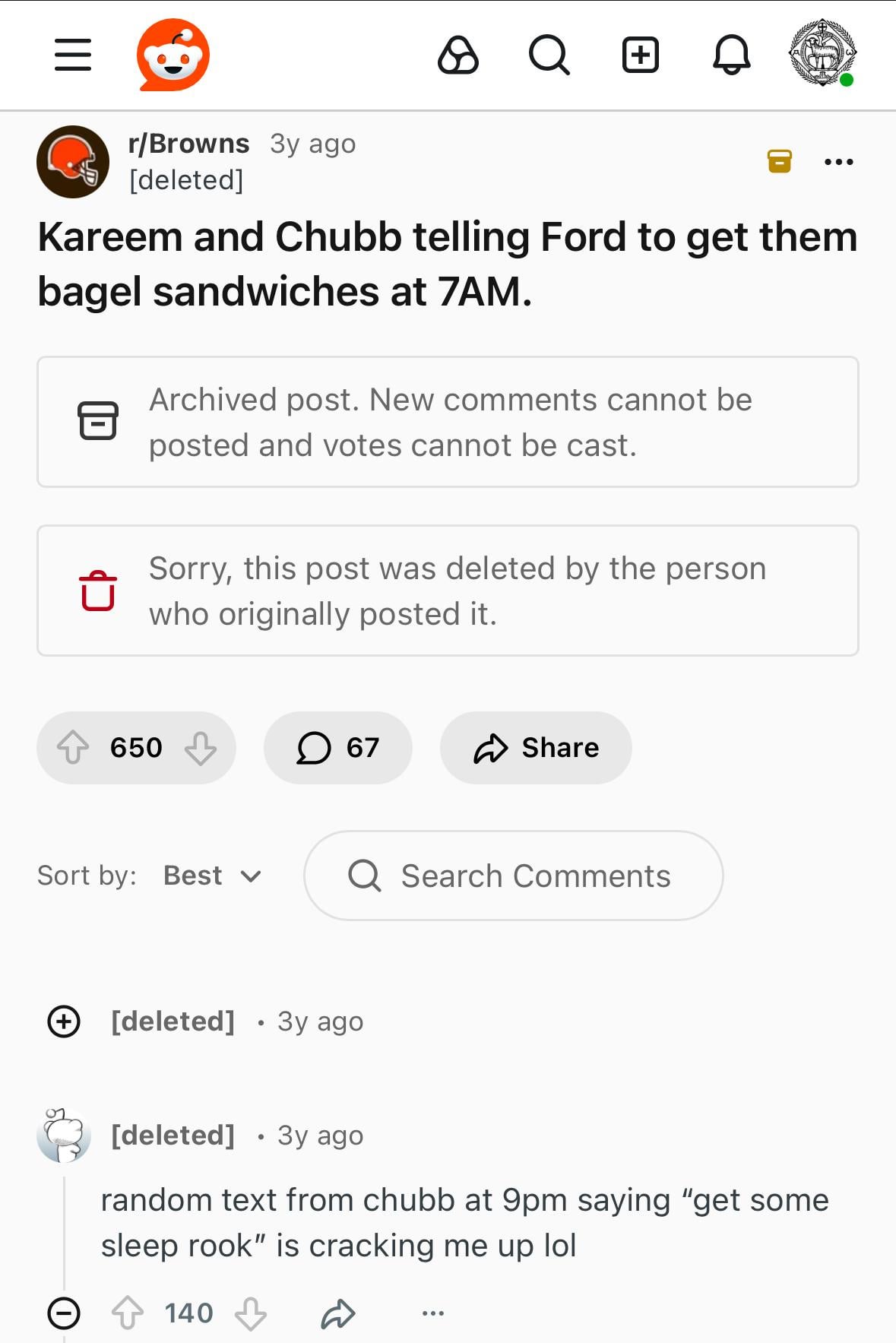Viewport: 896px width, 1343px height.
Task: Tap the search magnifier in header
Action: [x=549, y=55]
